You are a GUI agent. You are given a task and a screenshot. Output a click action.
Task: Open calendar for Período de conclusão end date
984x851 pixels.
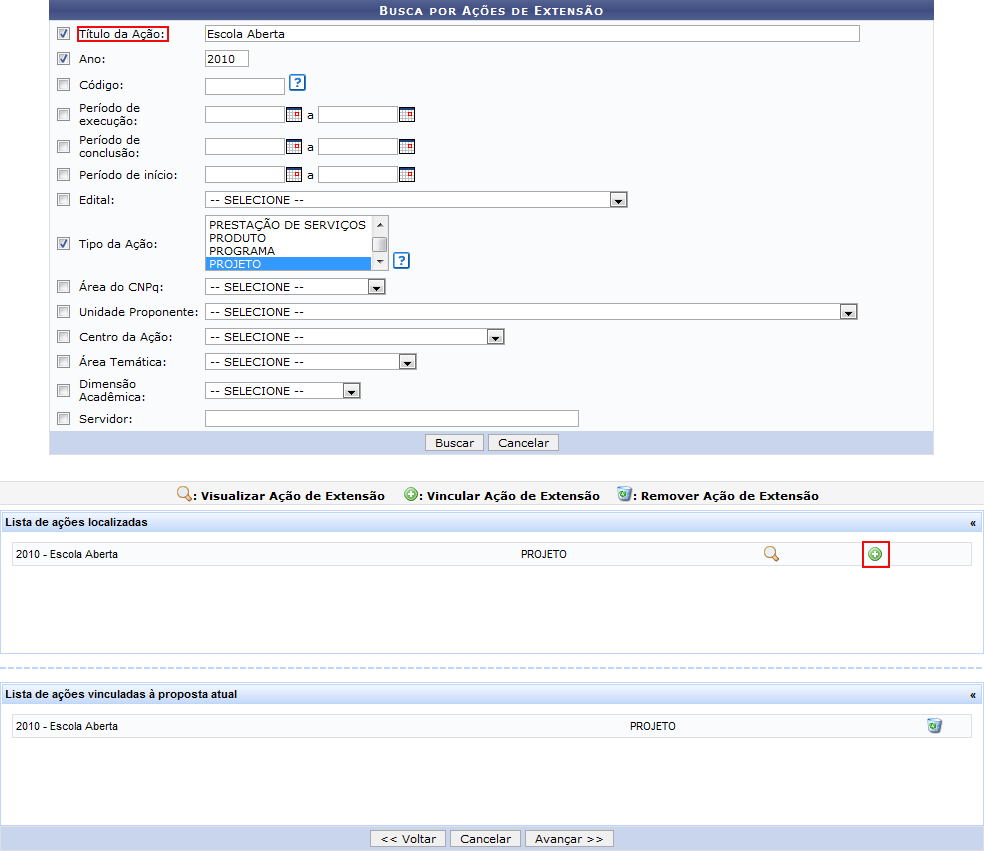click(407, 146)
